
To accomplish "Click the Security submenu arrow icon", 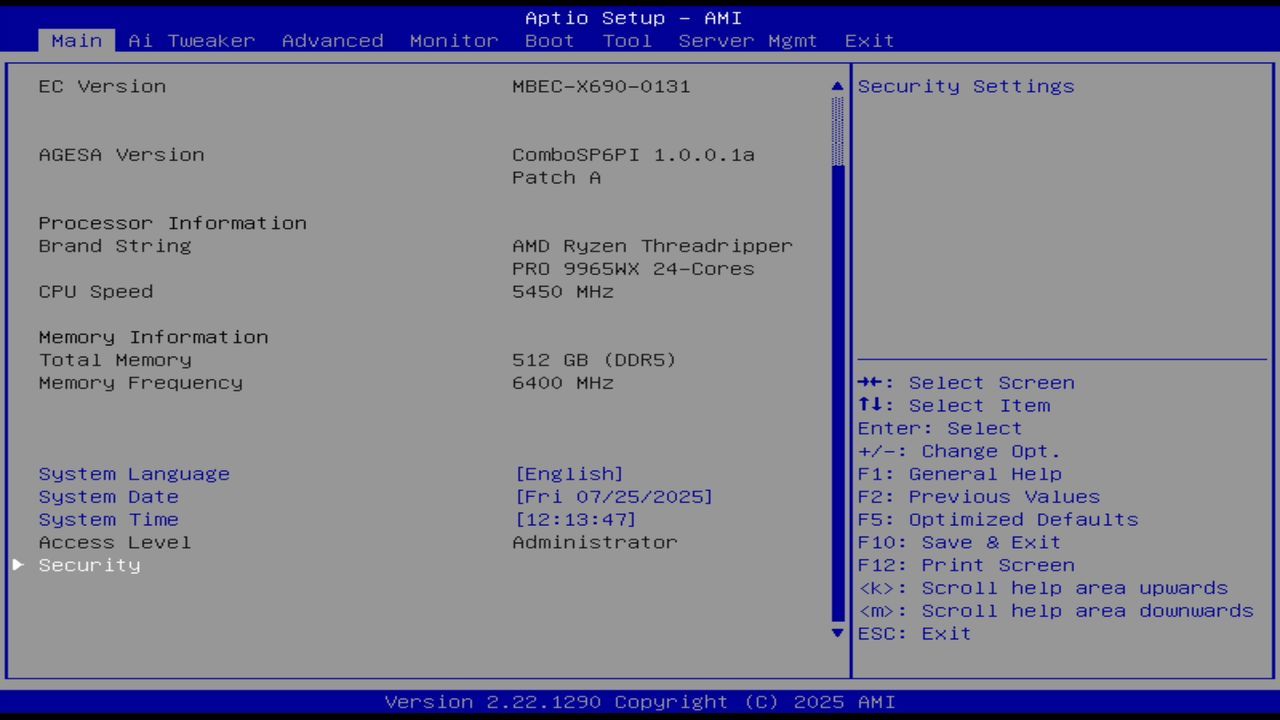I will [x=18, y=565].
